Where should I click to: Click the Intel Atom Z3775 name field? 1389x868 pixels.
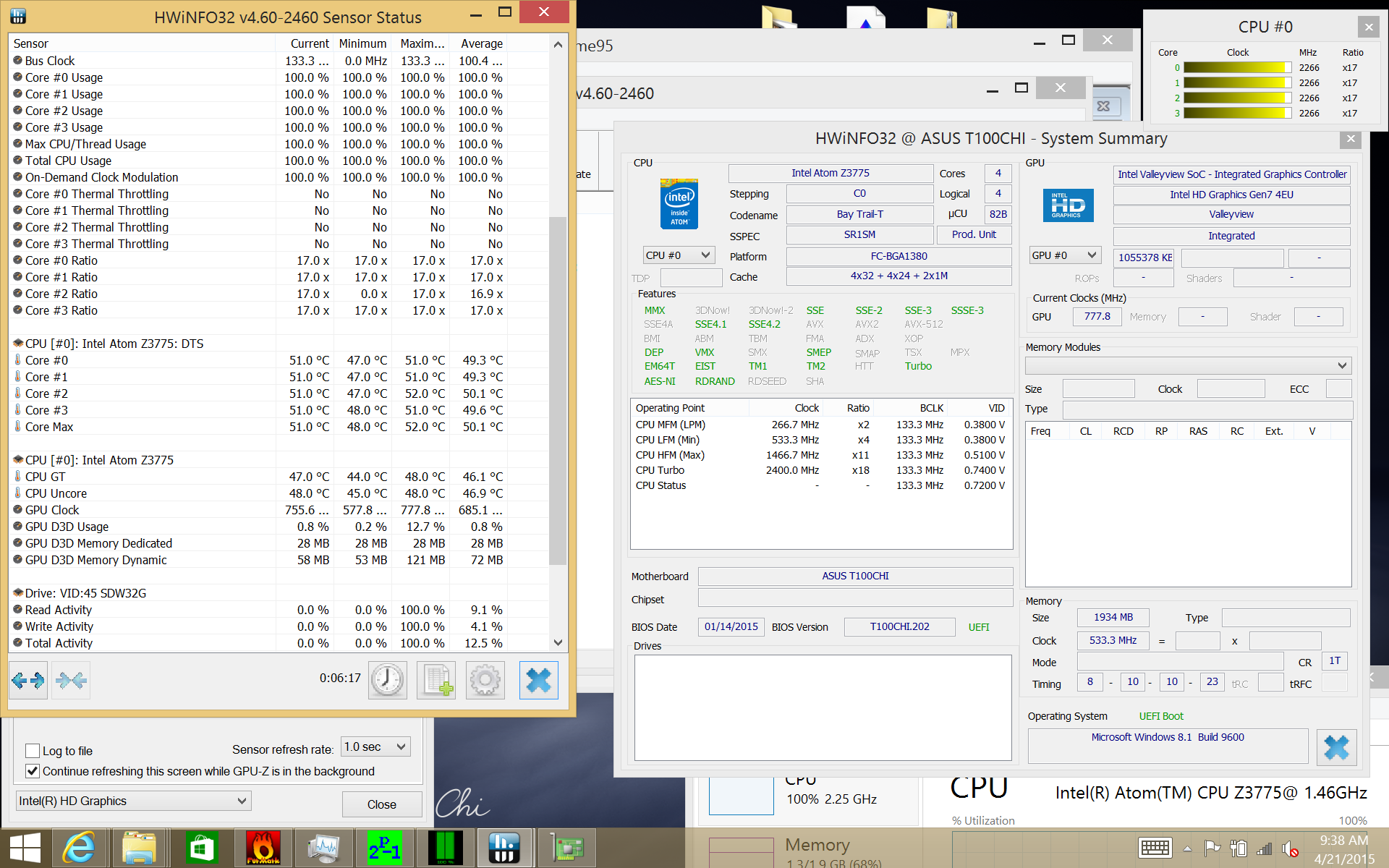[x=831, y=174]
